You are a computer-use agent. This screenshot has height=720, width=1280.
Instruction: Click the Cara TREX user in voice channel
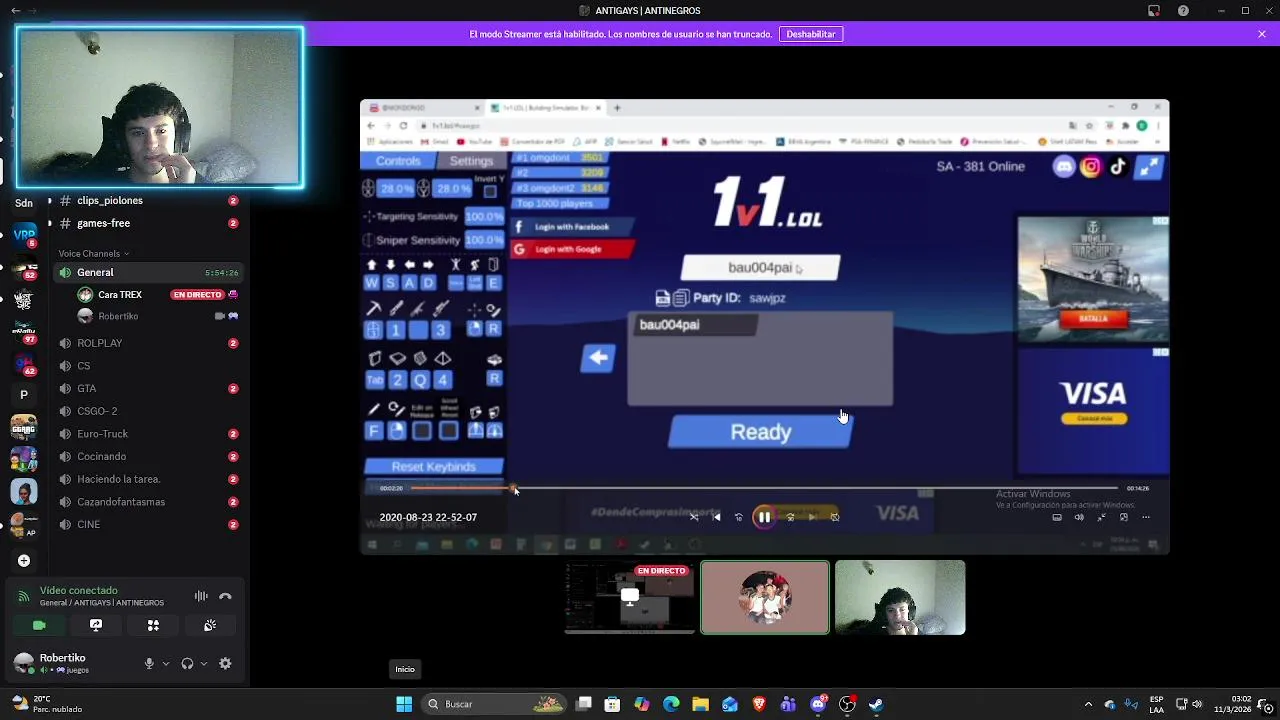pyautogui.click(x=158, y=295)
